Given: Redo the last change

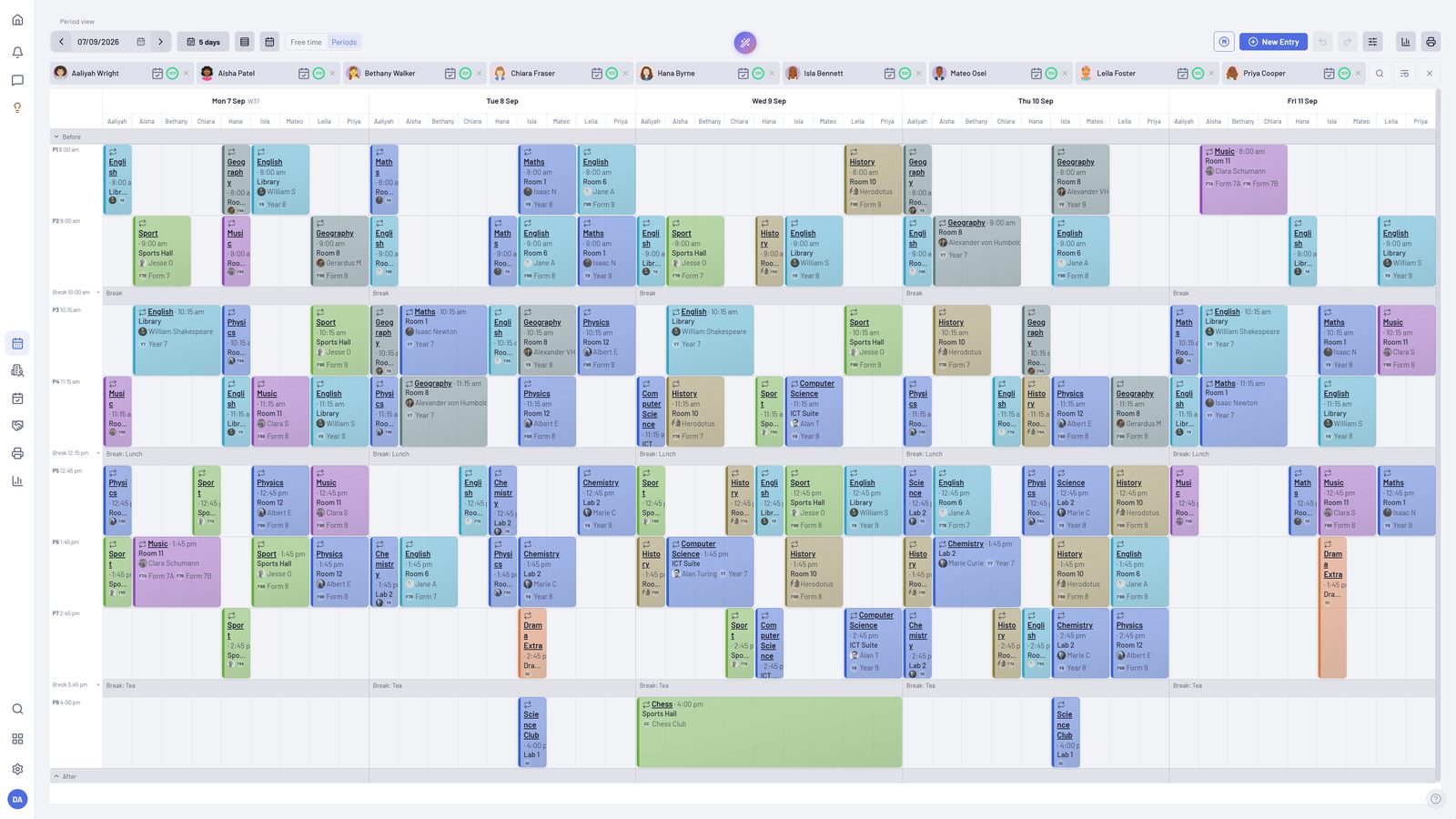Looking at the screenshot, I should pos(1348,42).
